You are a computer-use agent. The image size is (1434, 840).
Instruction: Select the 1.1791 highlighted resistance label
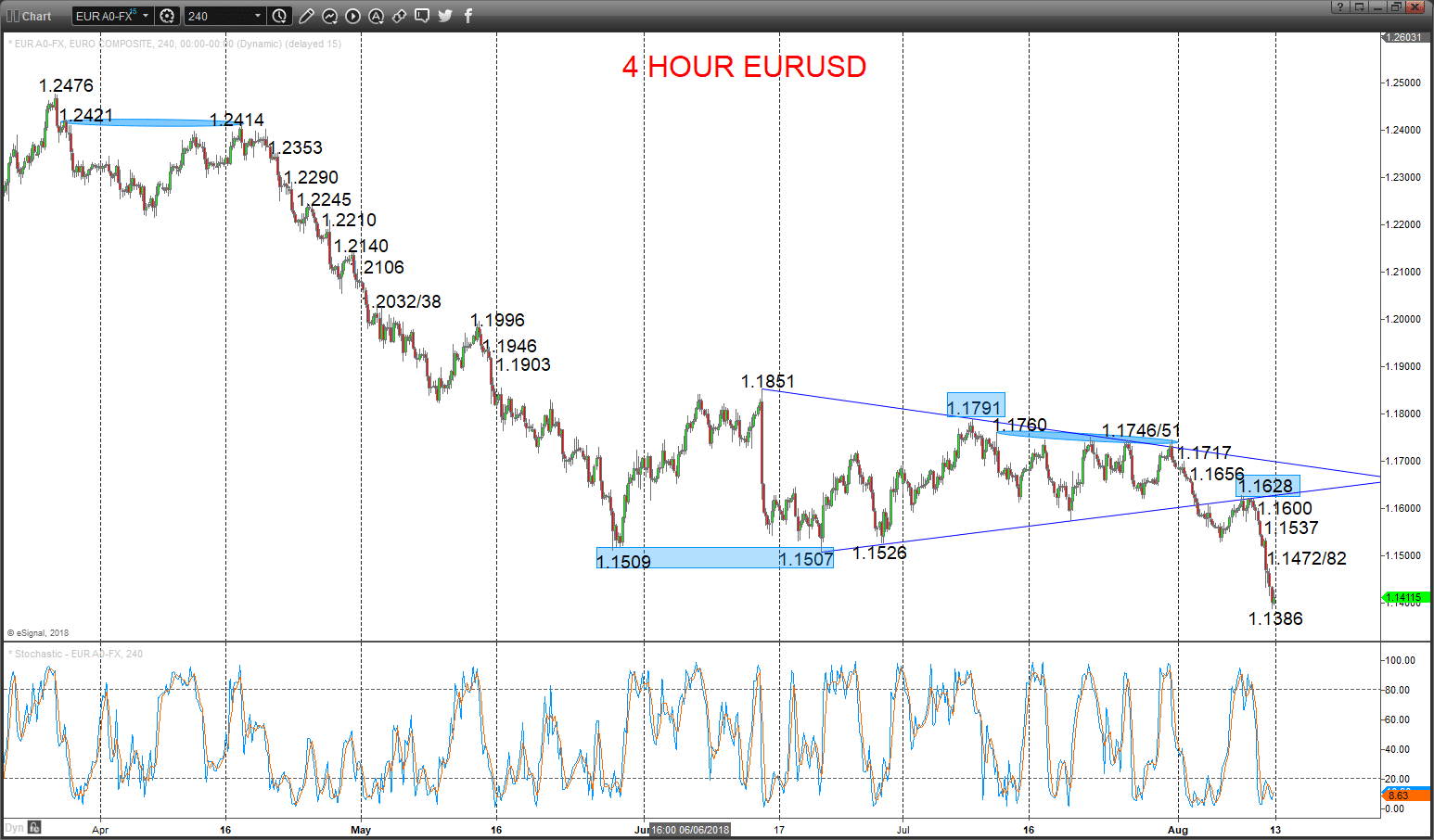pyautogui.click(x=975, y=408)
